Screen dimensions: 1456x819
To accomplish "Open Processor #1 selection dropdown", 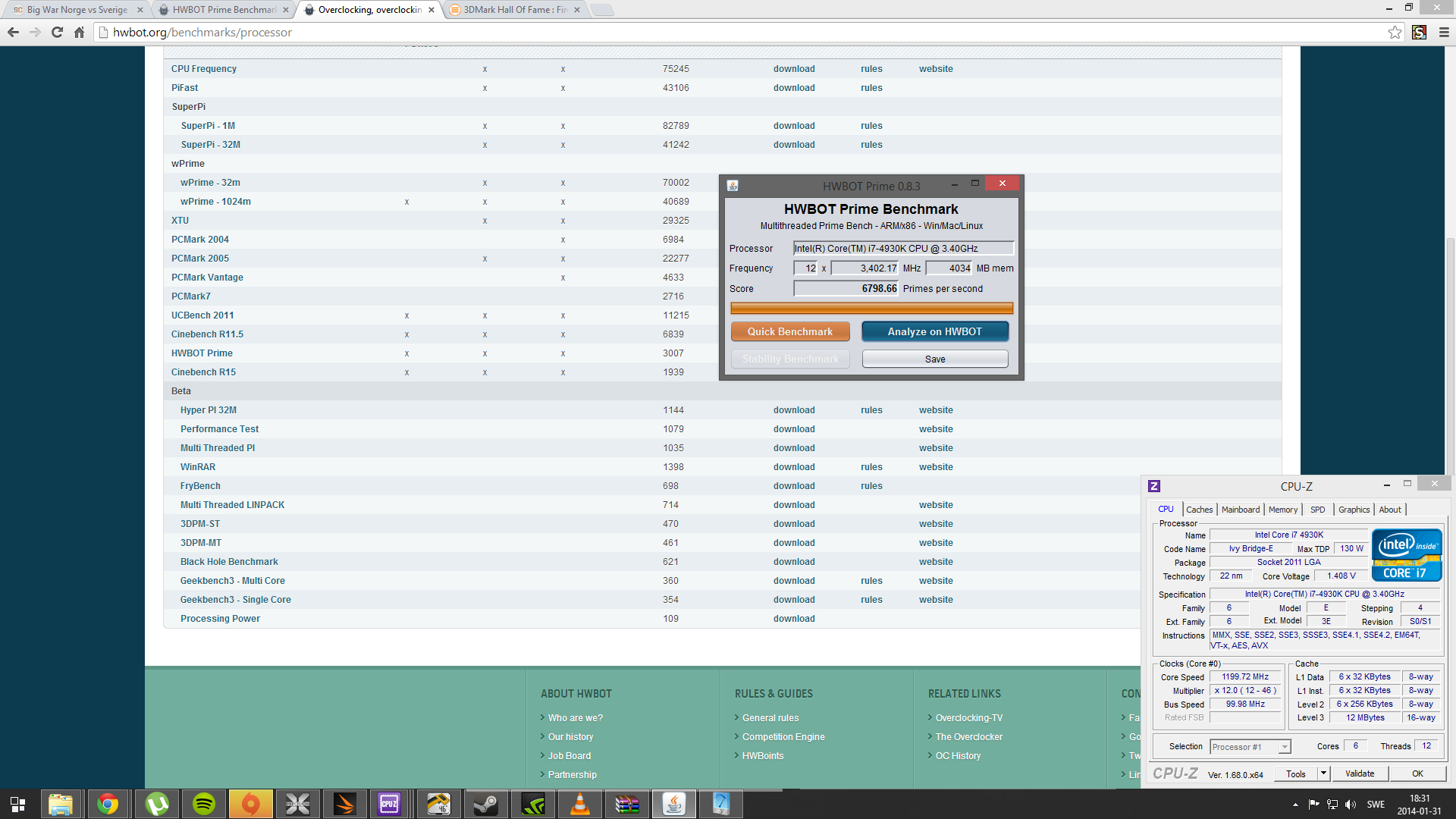I will pos(1250,747).
